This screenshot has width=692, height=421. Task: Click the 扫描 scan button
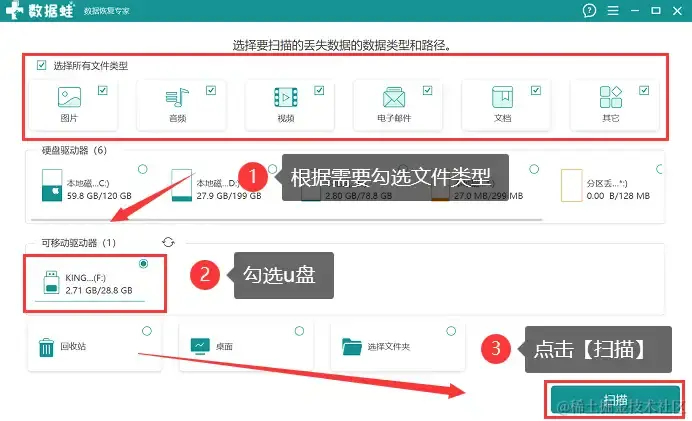[615, 400]
